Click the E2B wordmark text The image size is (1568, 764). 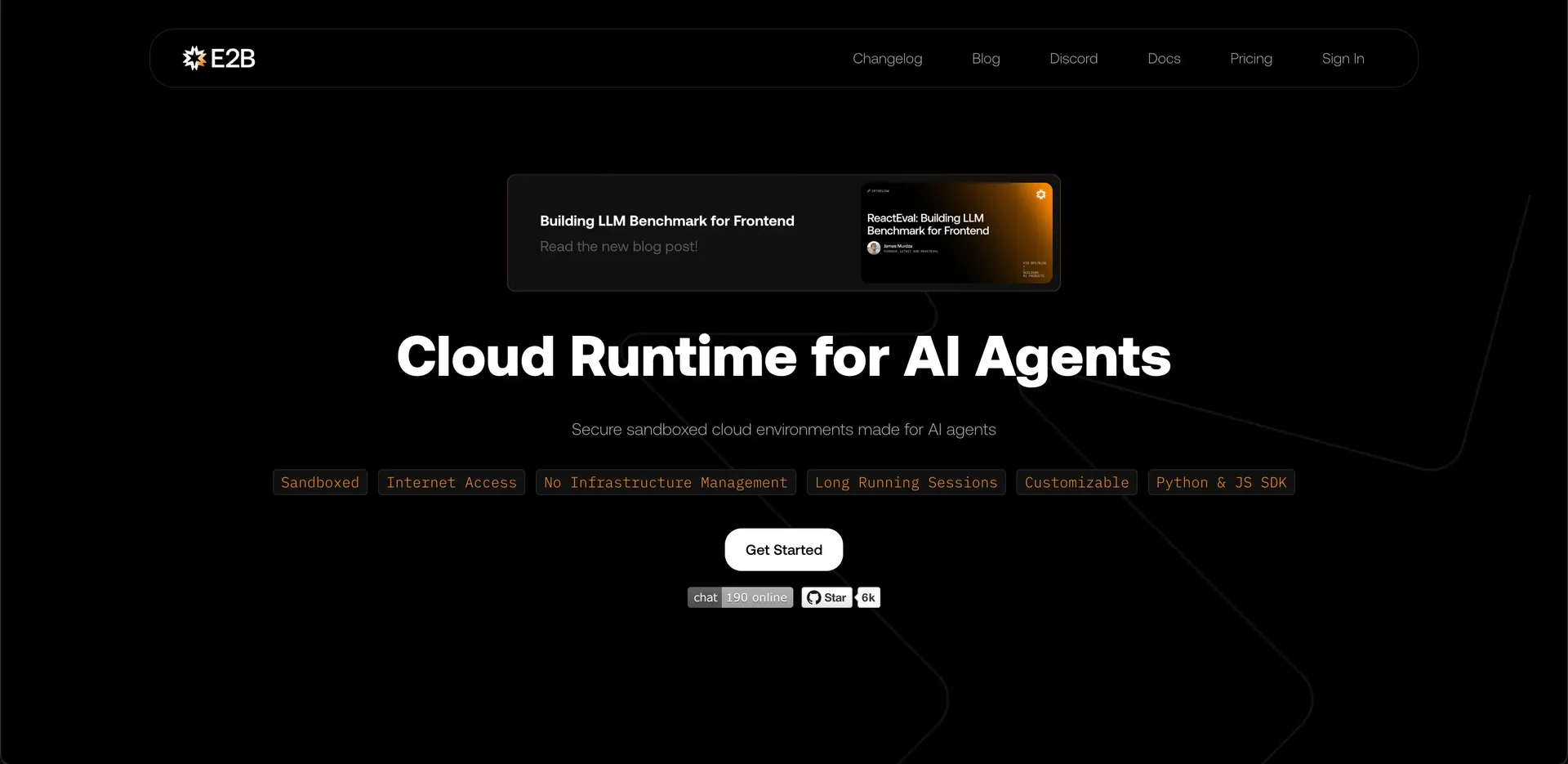[233, 59]
